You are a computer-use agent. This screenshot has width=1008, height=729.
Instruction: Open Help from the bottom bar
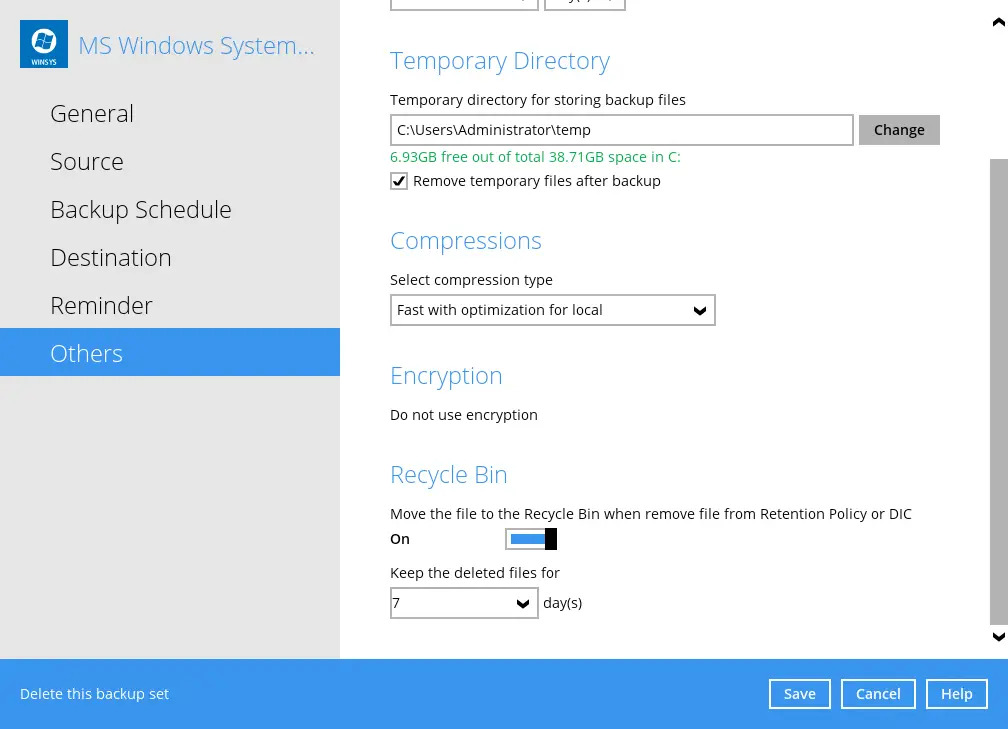pyautogui.click(x=956, y=694)
